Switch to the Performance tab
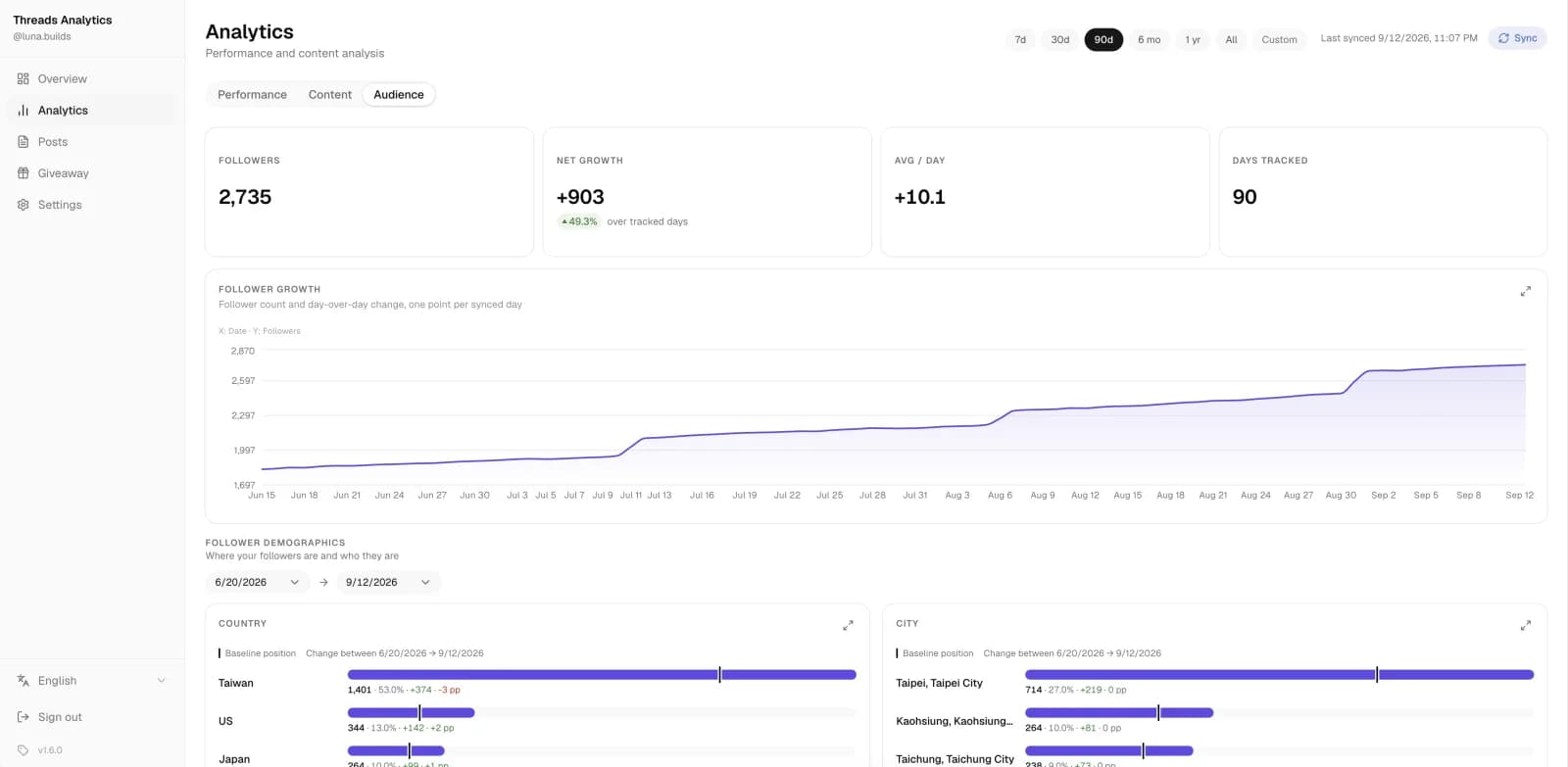Viewport: 1568px width, 767px height. [252, 94]
